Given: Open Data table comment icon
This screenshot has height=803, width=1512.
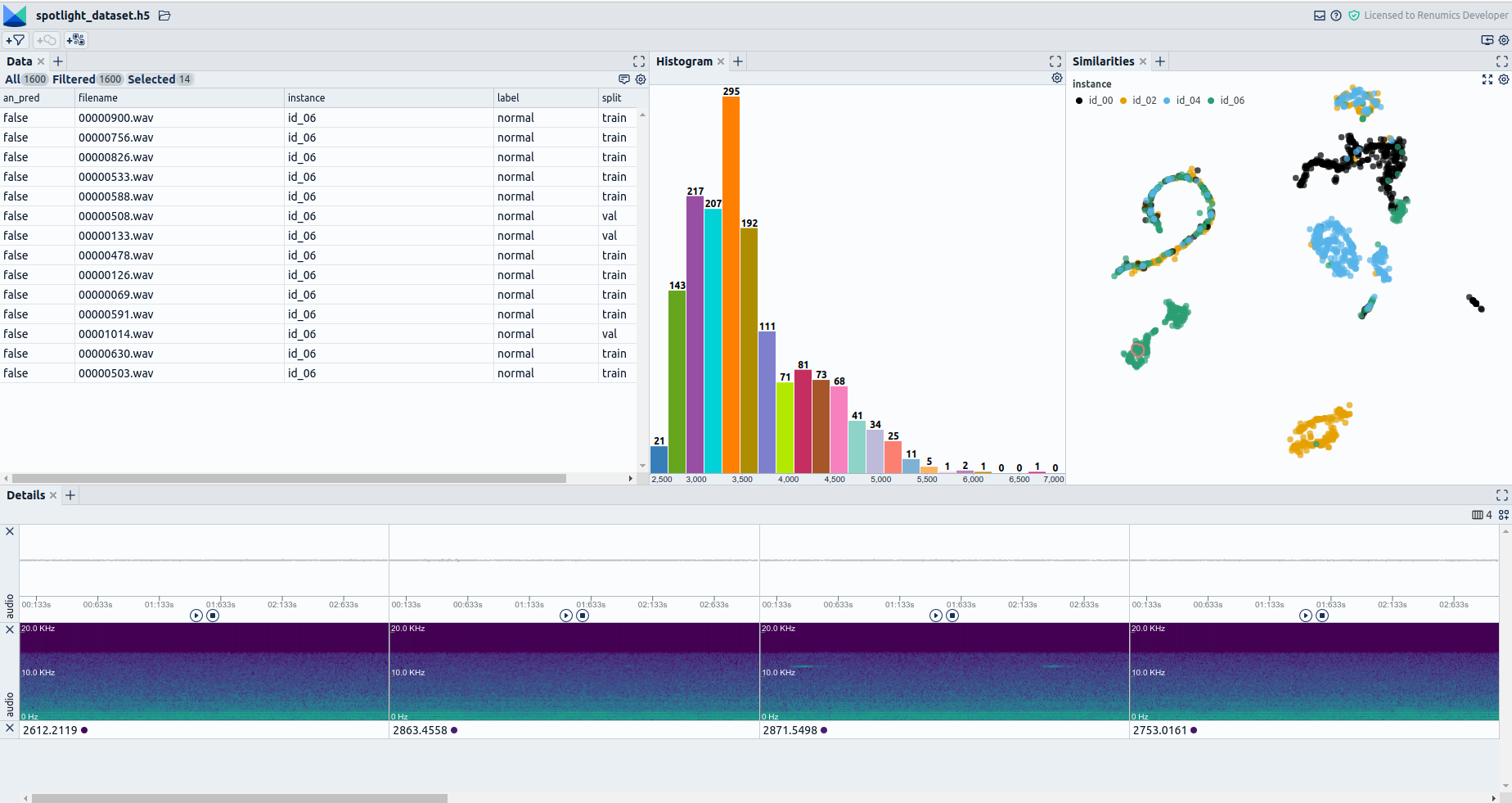Looking at the screenshot, I should pyautogui.click(x=624, y=79).
